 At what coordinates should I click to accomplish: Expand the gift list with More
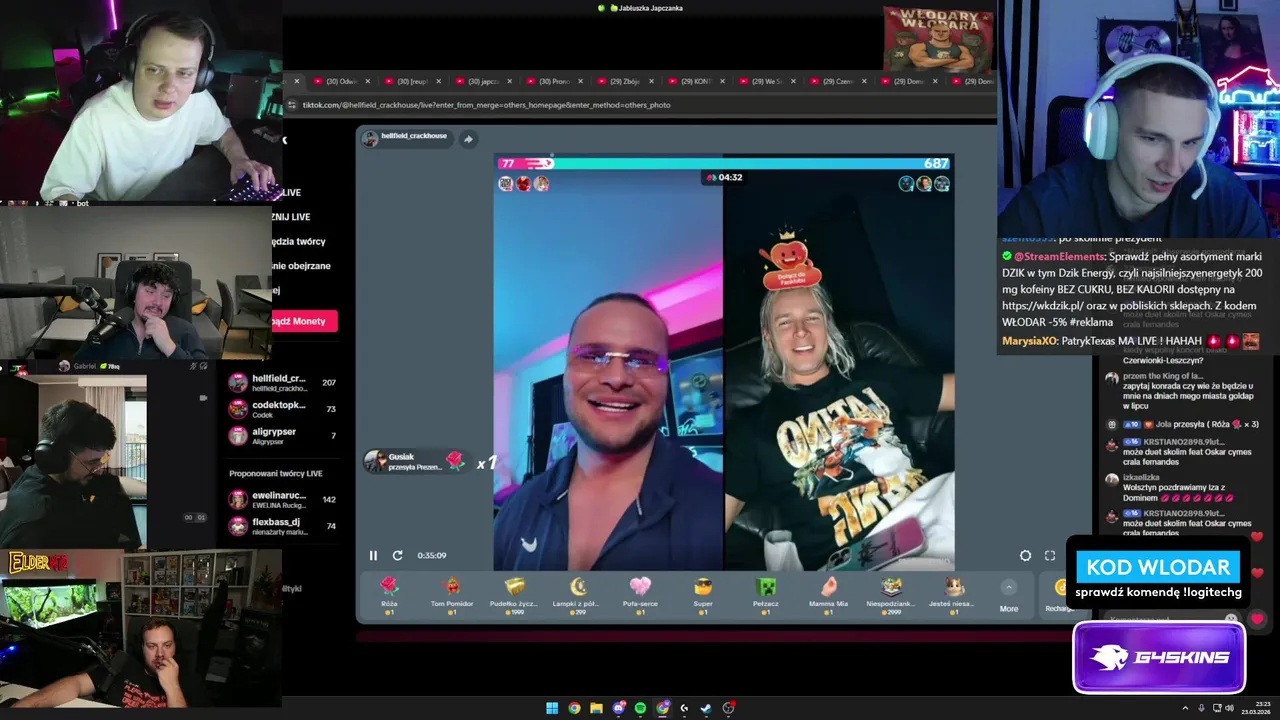[1009, 596]
